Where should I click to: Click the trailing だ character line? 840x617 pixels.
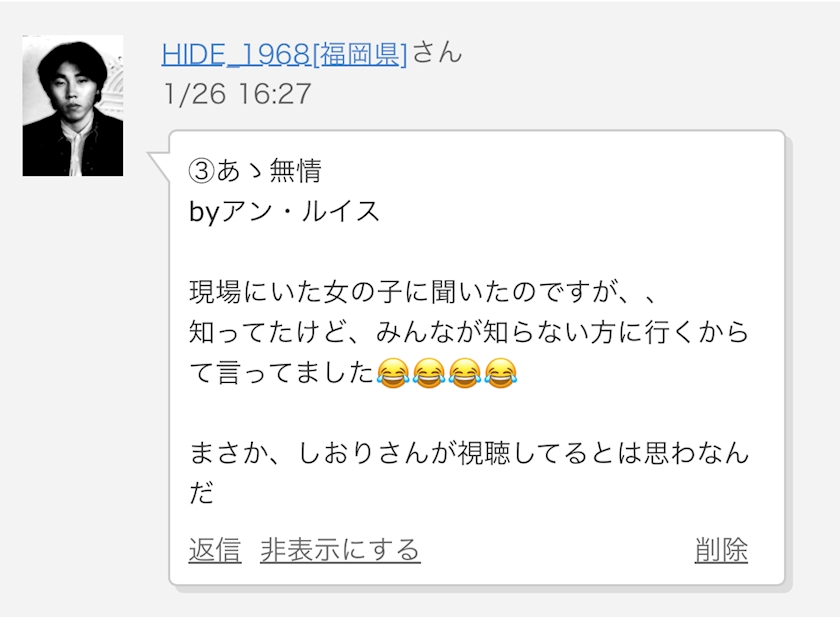(201, 493)
